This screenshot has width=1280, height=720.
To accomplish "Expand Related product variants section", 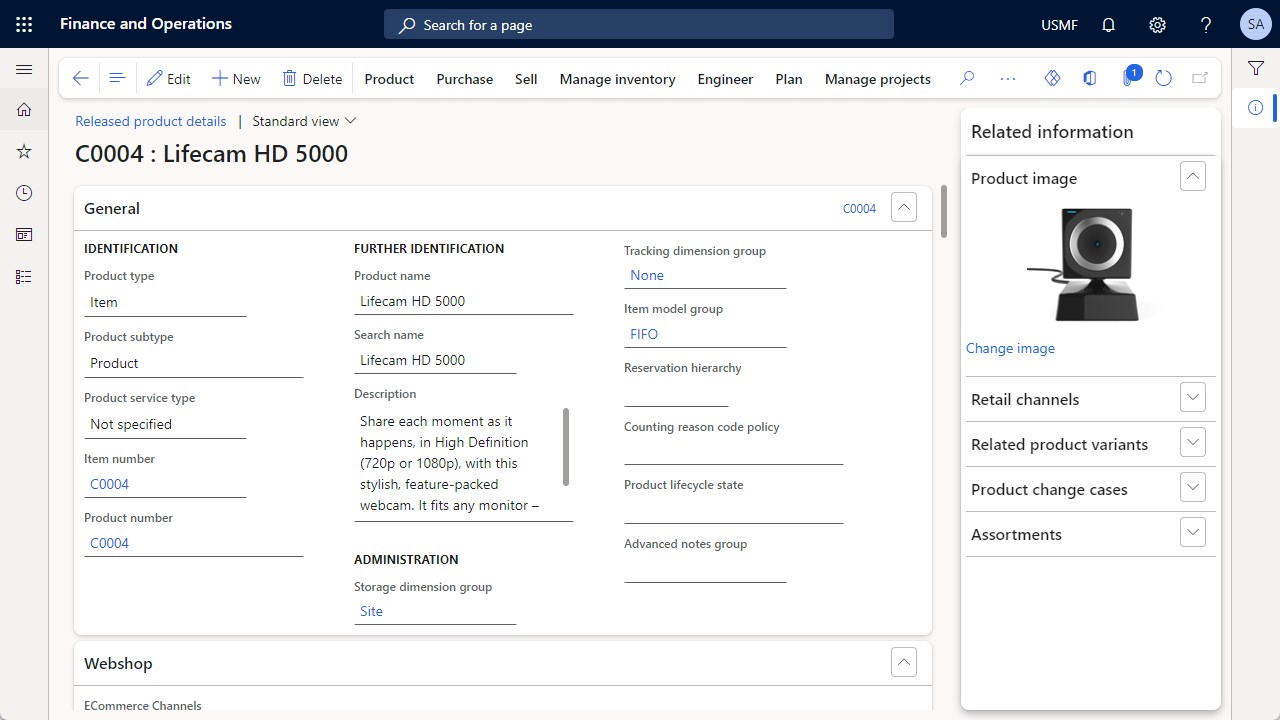I will click(x=1192, y=443).
